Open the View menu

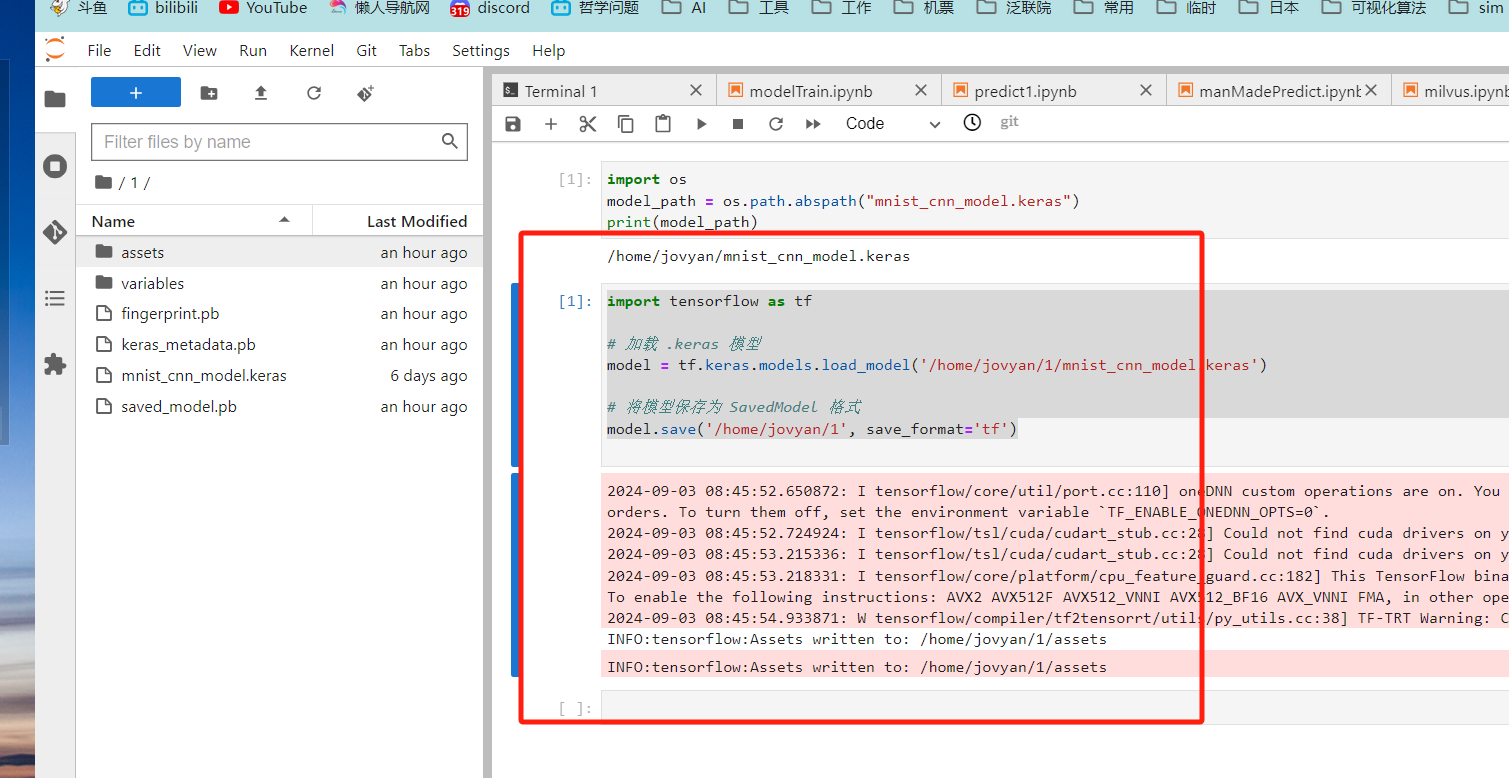click(x=200, y=50)
